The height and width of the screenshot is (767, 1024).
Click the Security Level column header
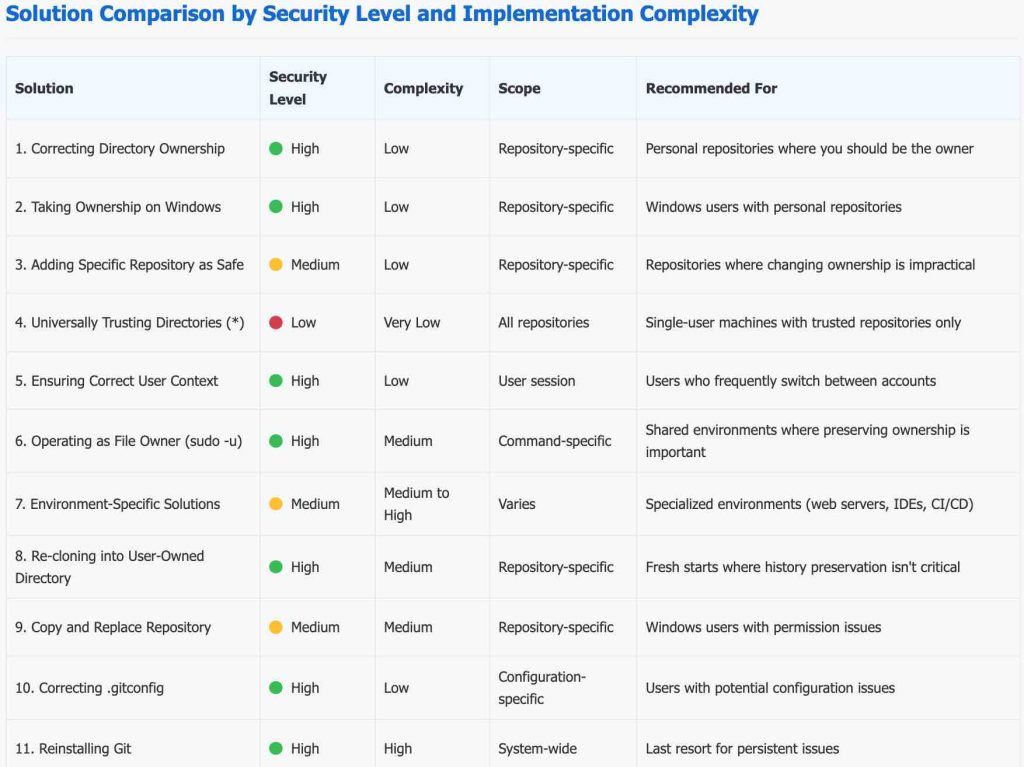coord(298,88)
